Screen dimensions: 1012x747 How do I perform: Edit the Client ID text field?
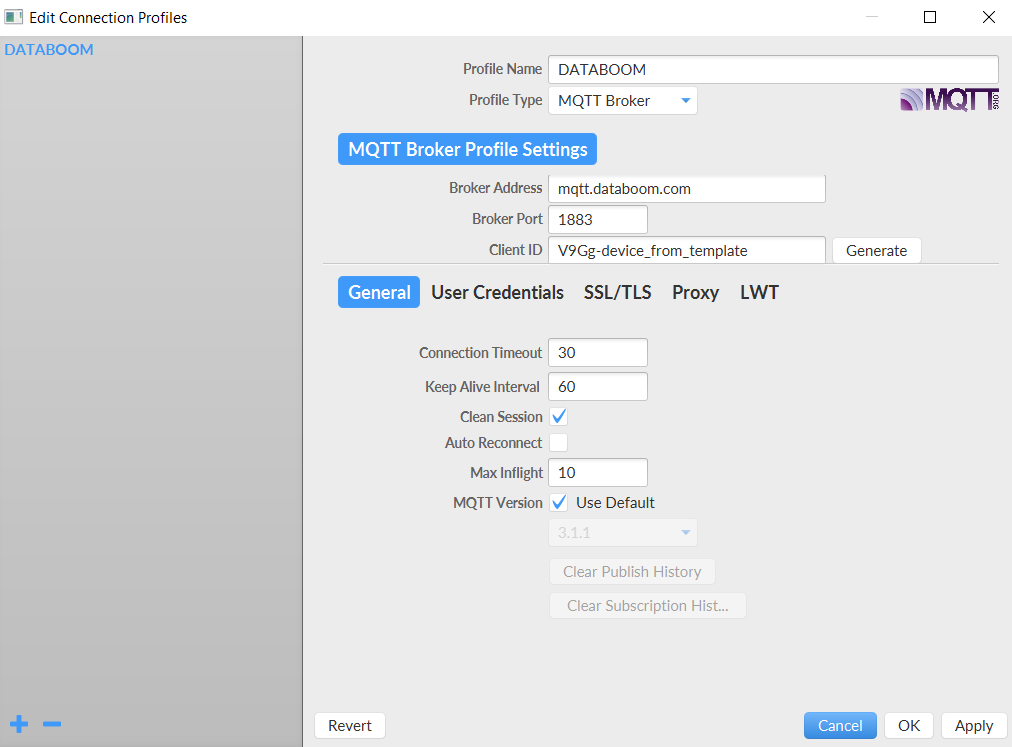coord(687,251)
